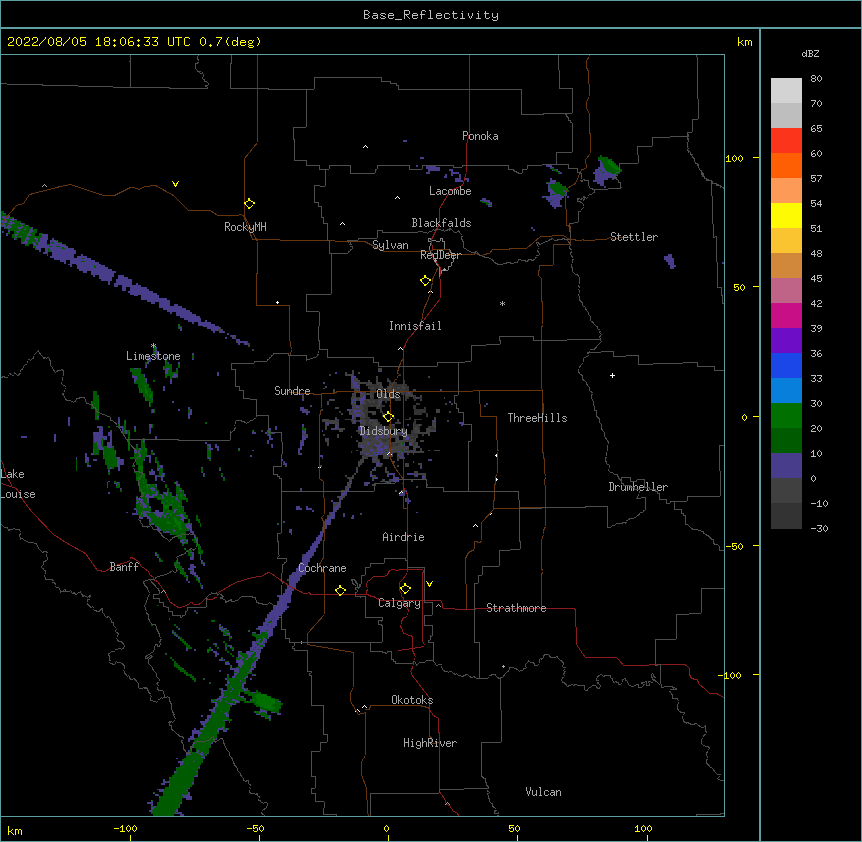Select the blue 33-36 dBZ legend swatch
Screen dimensions: 862x842
point(786,365)
